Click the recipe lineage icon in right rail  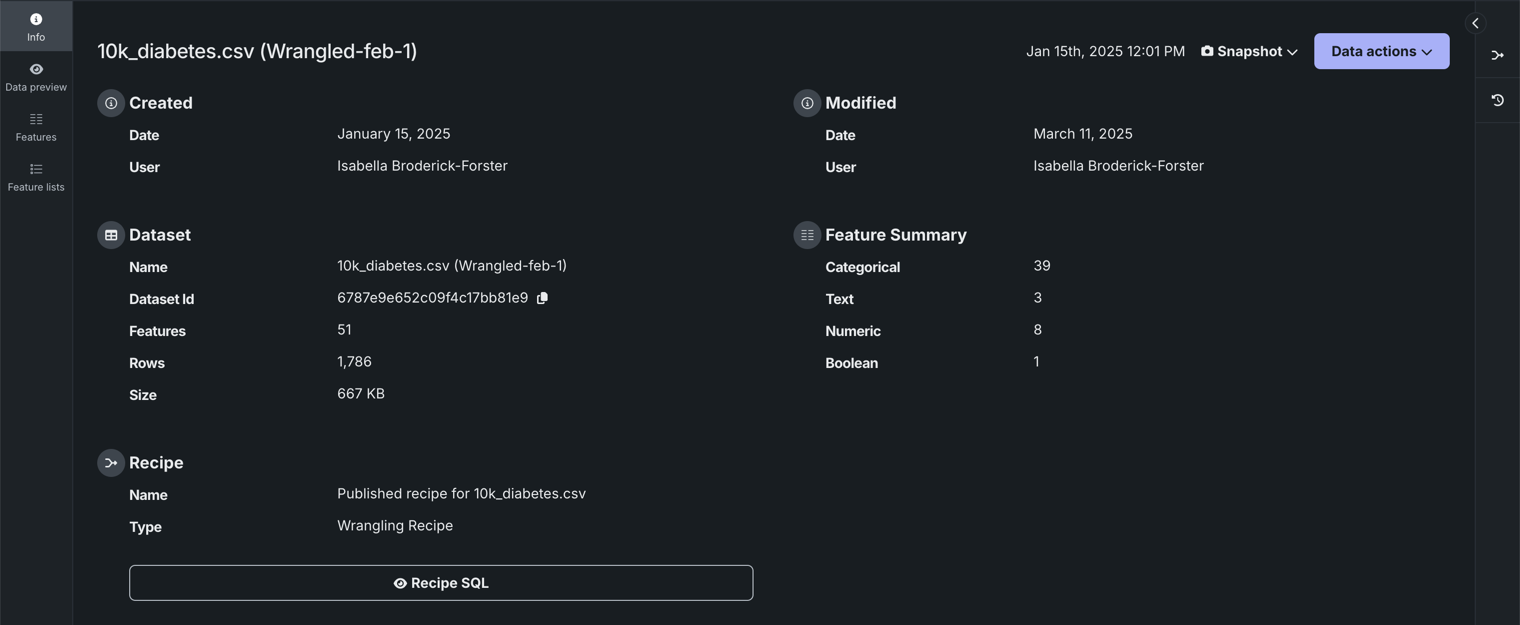1497,56
